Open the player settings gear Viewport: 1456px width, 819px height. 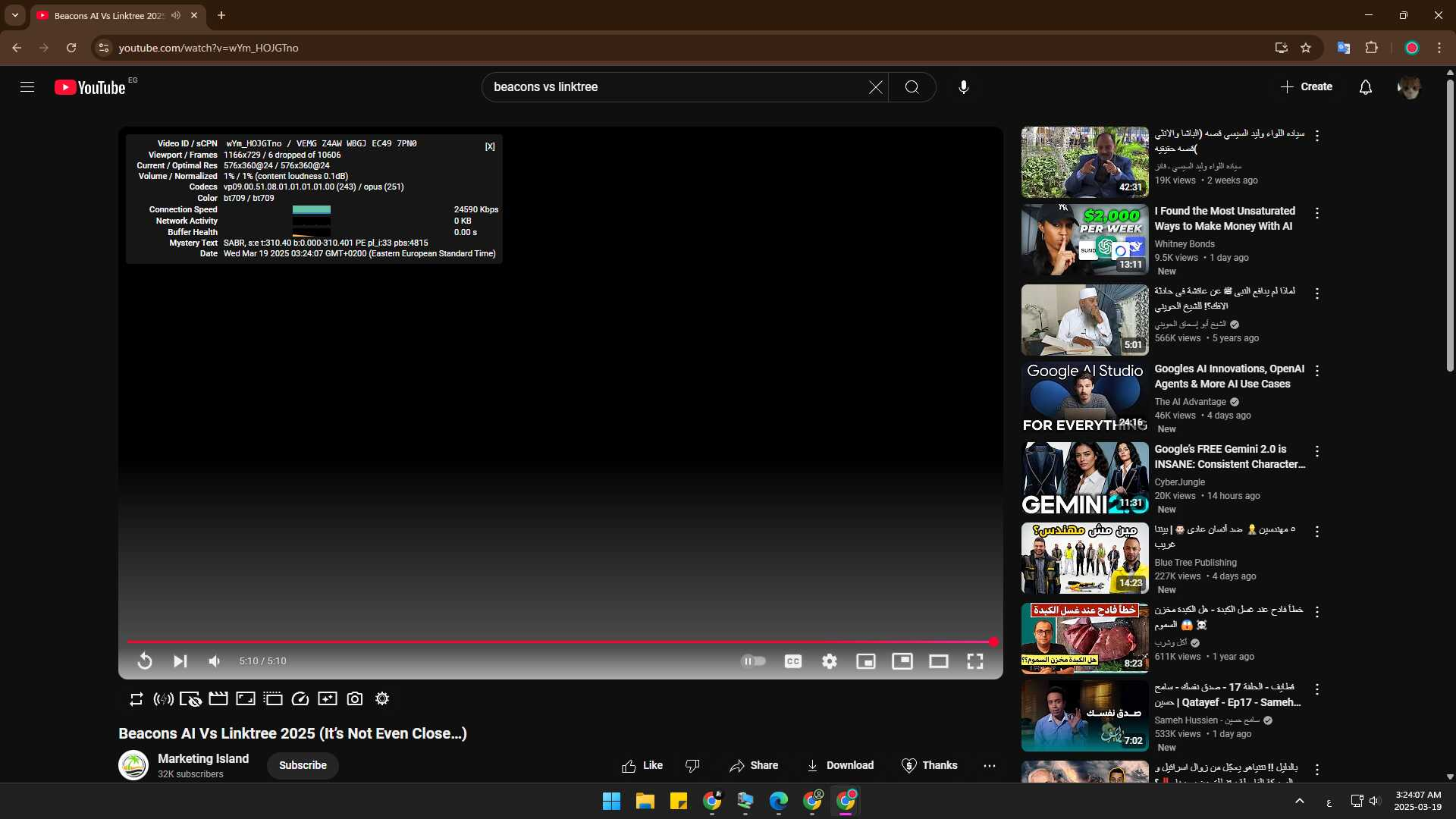point(830,661)
